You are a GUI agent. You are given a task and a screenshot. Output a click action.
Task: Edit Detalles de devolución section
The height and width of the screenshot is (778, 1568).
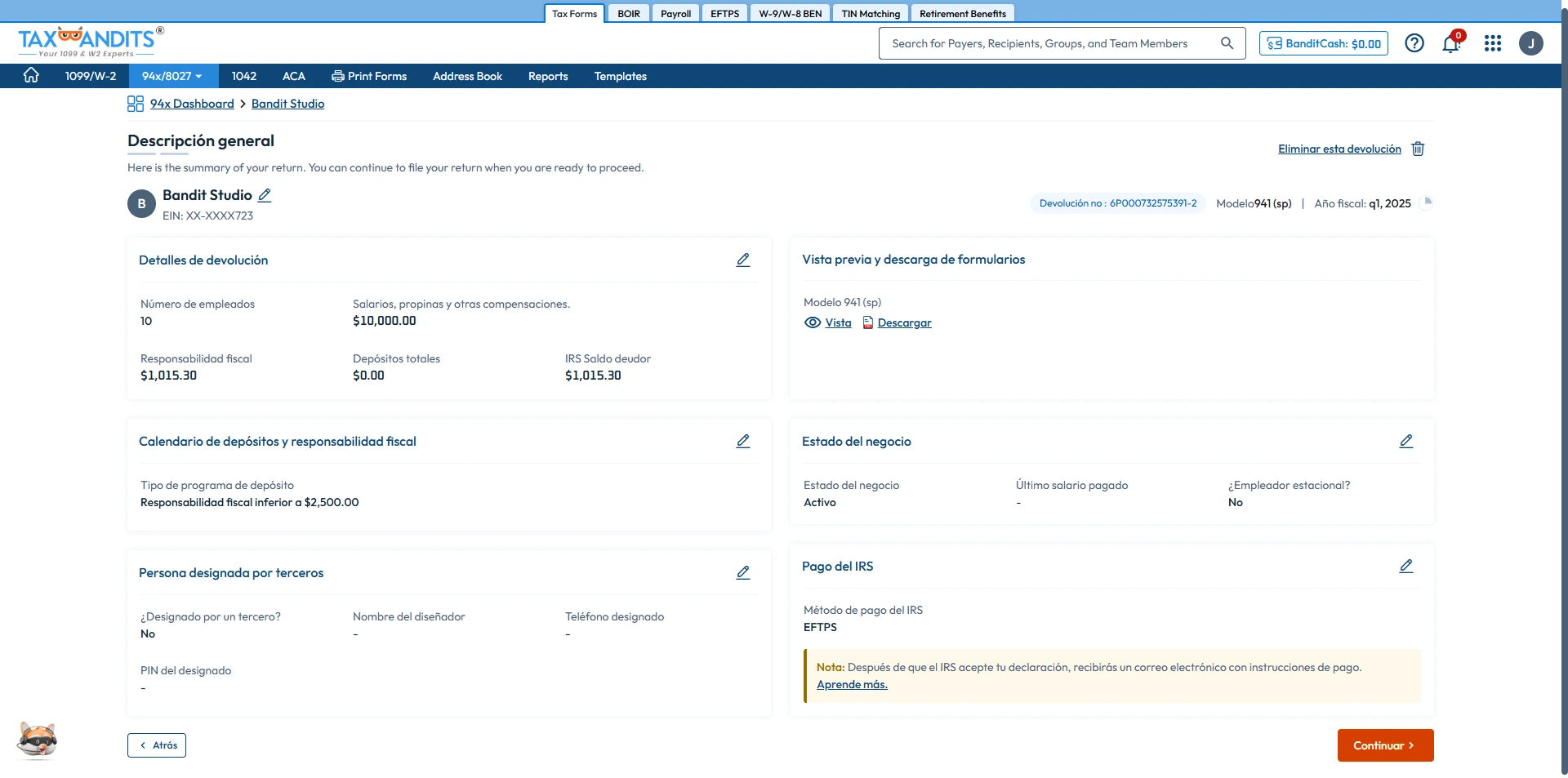(743, 260)
